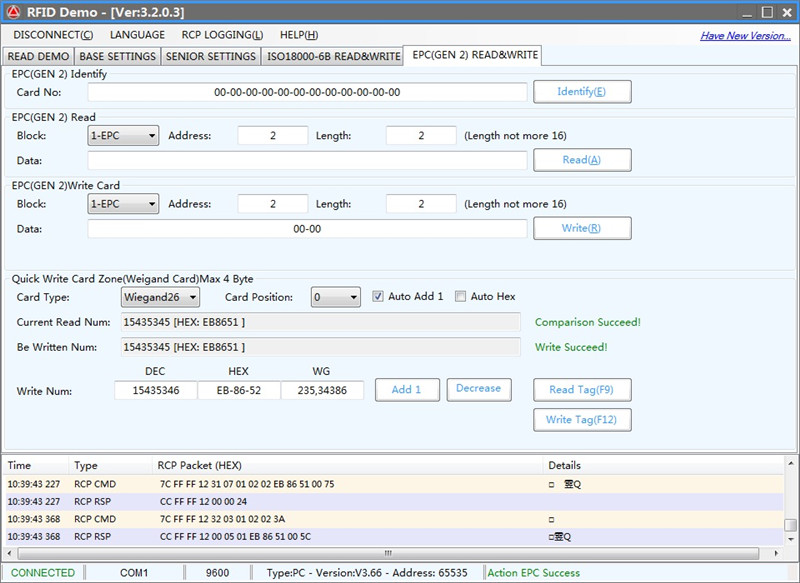The width and height of the screenshot is (800, 583).
Task: Switch to the SENIOR SETTINGS tab
Action: (x=211, y=56)
